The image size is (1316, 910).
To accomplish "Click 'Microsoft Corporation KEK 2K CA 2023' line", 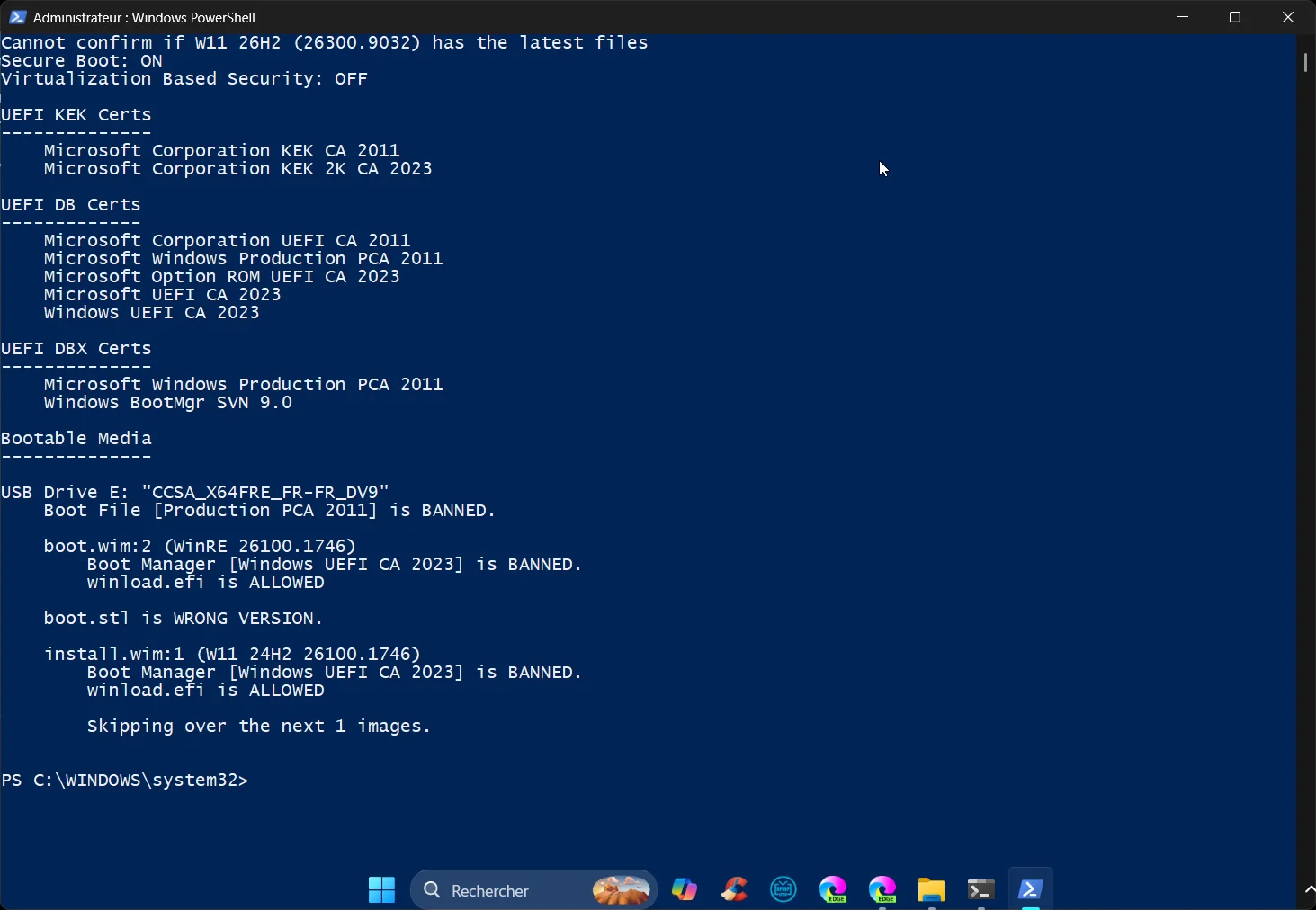I will point(238,169).
